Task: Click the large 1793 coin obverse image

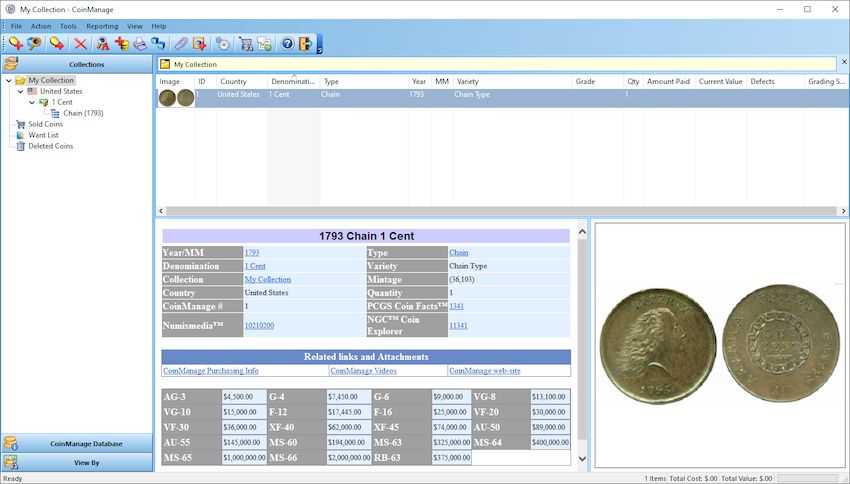Action: (658, 346)
